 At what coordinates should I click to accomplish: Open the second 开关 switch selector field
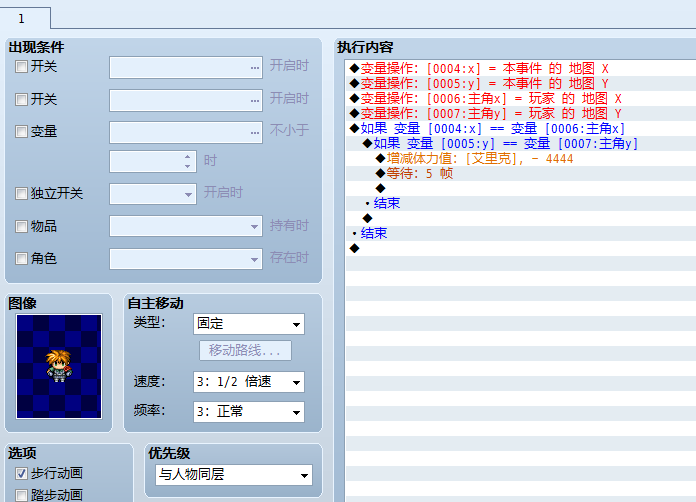pos(186,100)
